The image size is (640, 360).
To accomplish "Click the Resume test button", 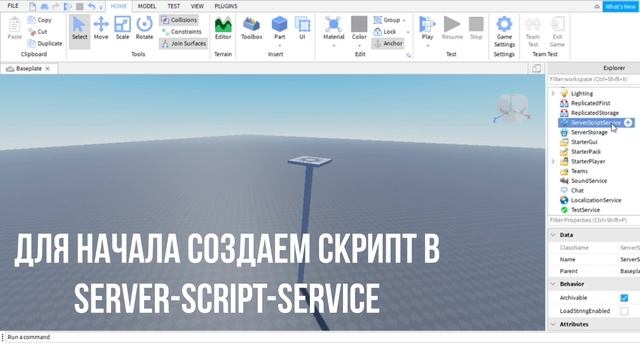I will click(x=452, y=28).
